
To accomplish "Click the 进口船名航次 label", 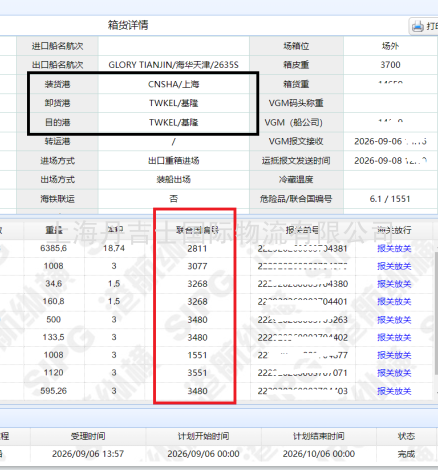I will point(58,46).
